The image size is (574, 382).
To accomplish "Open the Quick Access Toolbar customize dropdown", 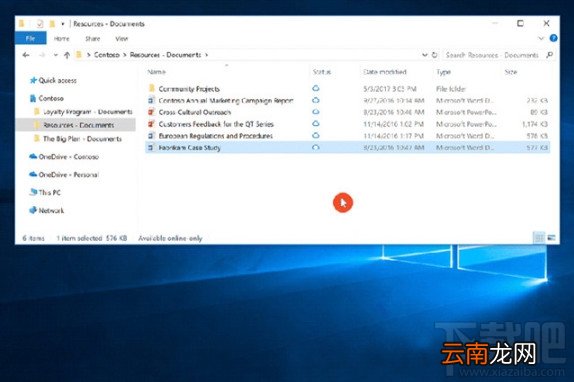I will (63, 24).
